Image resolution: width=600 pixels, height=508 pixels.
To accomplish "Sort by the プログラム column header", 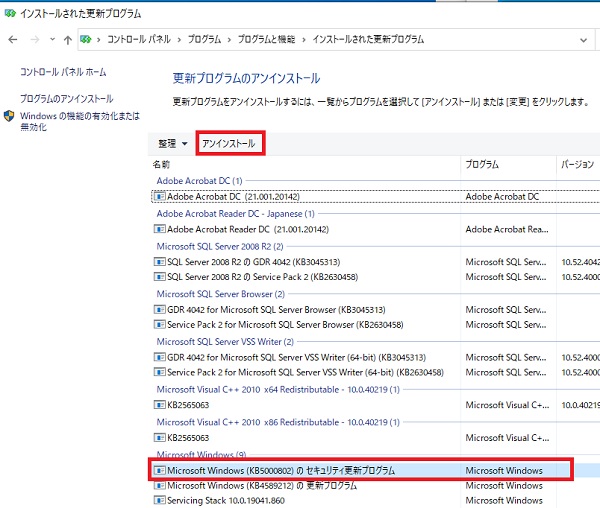I will coord(482,164).
